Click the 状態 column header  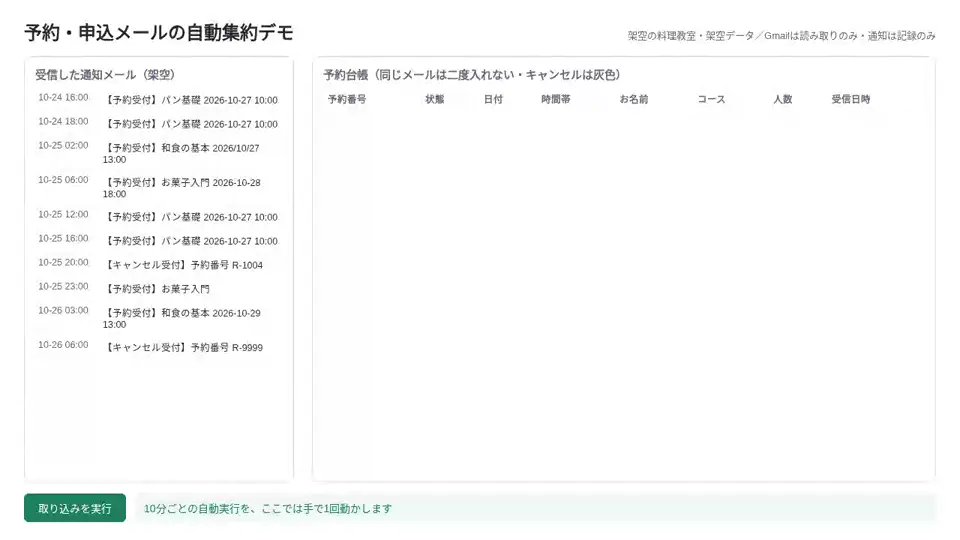[435, 99]
